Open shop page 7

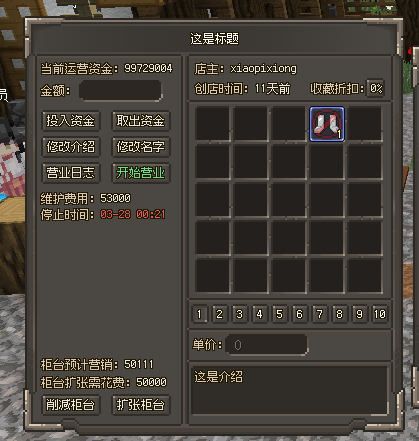(319, 314)
